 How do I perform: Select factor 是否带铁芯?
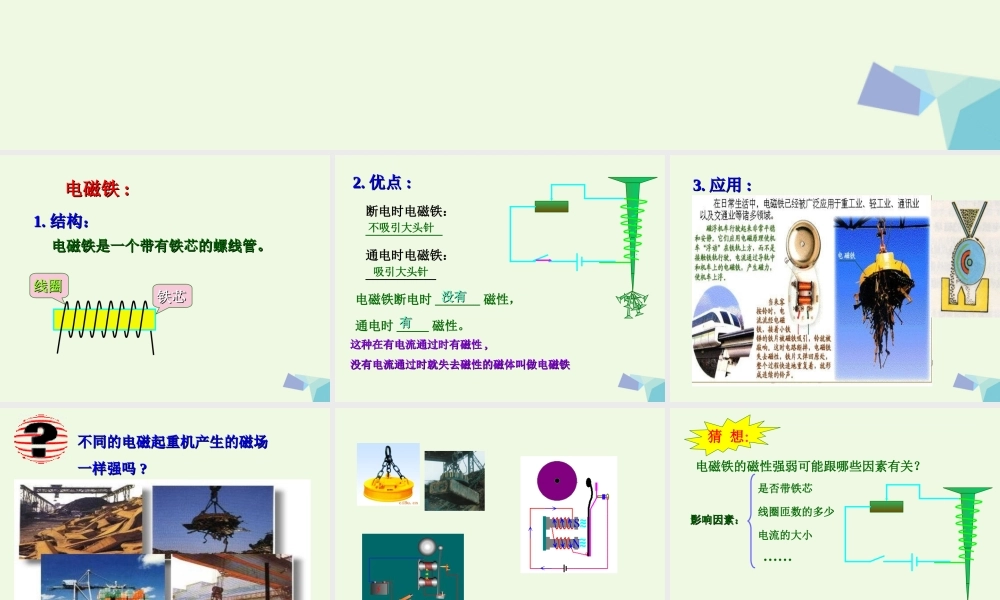point(785,488)
